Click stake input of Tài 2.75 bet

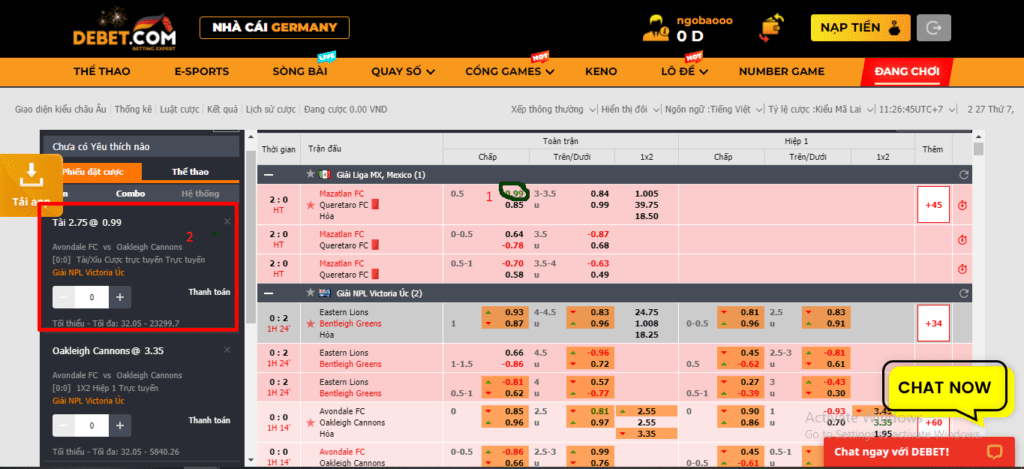tap(91, 297)
